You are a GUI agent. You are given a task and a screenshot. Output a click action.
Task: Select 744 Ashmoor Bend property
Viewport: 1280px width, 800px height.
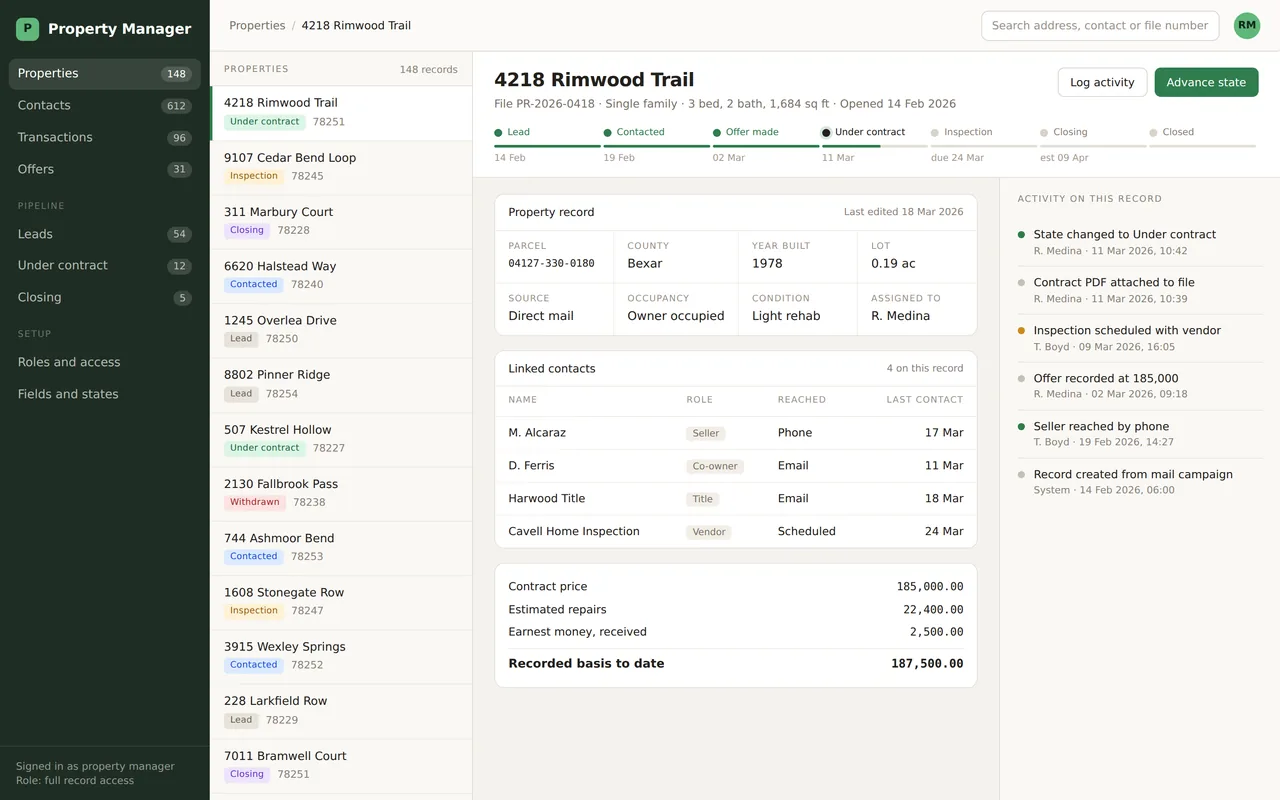341,548
